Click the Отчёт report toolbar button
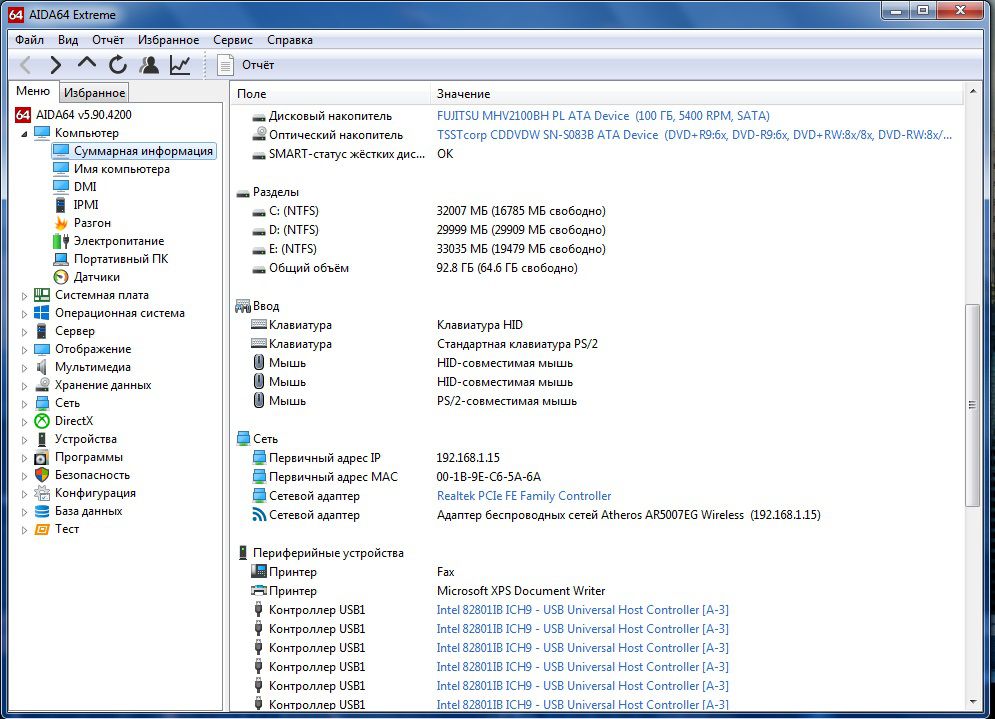This screenshot has width=995, height=719. point(246,65)
